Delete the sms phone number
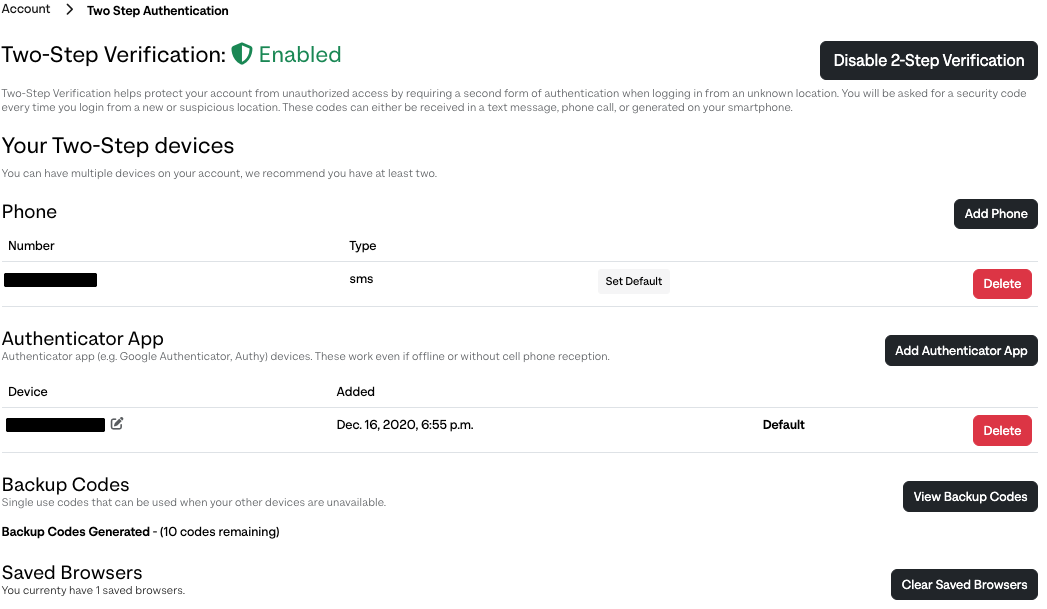The image size is (1047, 609). pos(1002,284)
